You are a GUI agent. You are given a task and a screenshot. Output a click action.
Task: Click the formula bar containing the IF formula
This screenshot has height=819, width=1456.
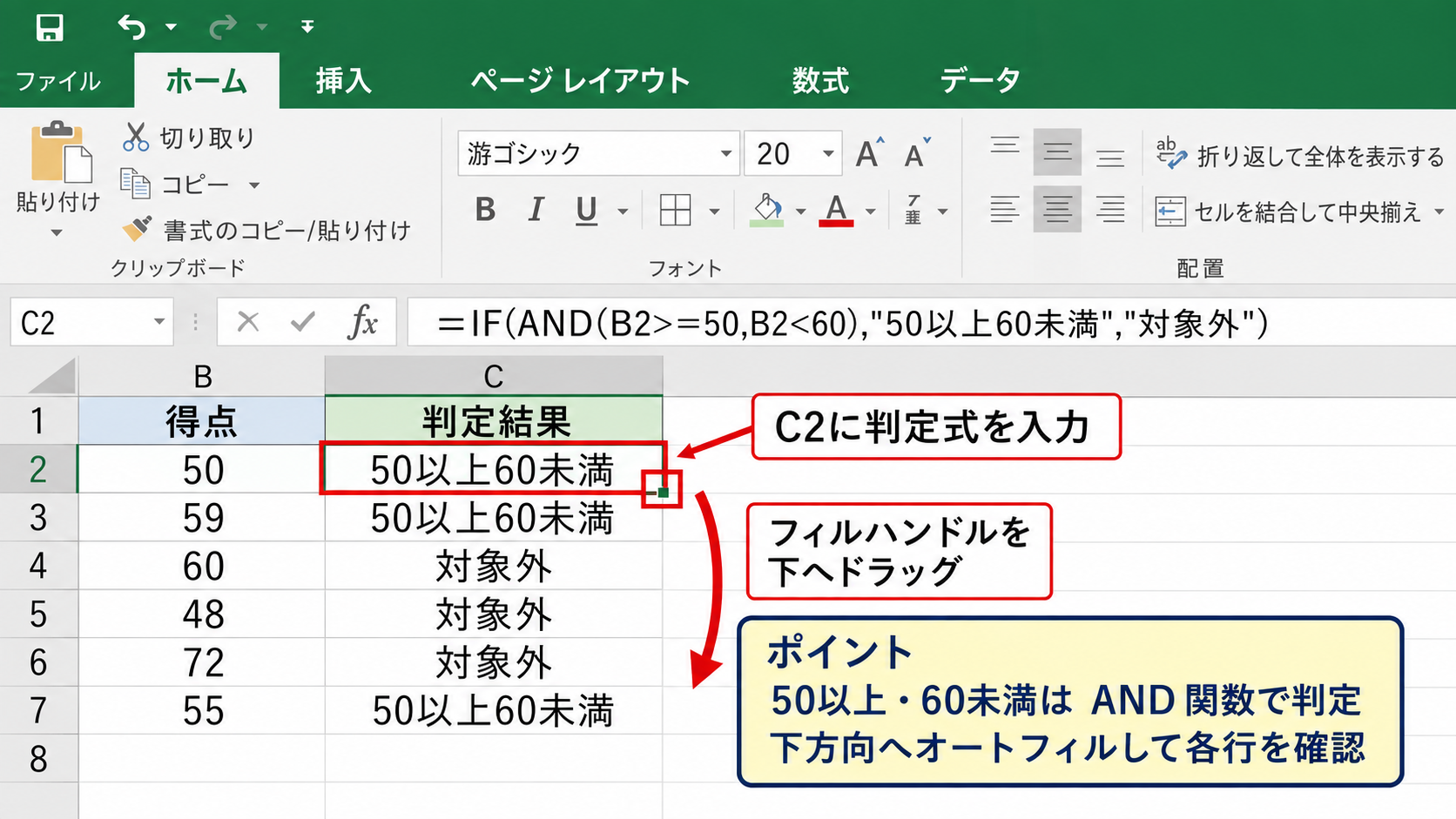930,323
